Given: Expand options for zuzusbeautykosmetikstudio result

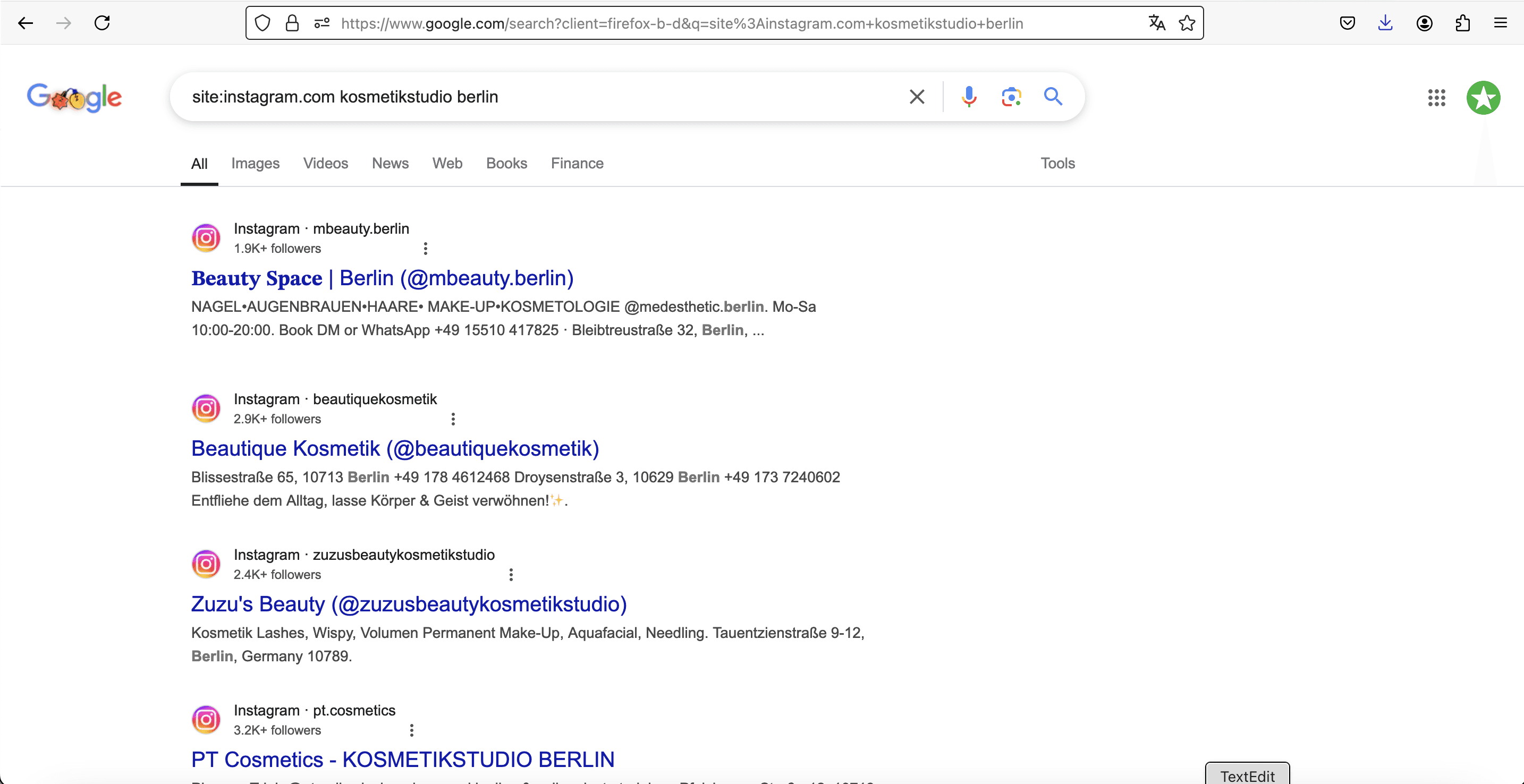Looking at the screenshot, I should coord(511,574).
